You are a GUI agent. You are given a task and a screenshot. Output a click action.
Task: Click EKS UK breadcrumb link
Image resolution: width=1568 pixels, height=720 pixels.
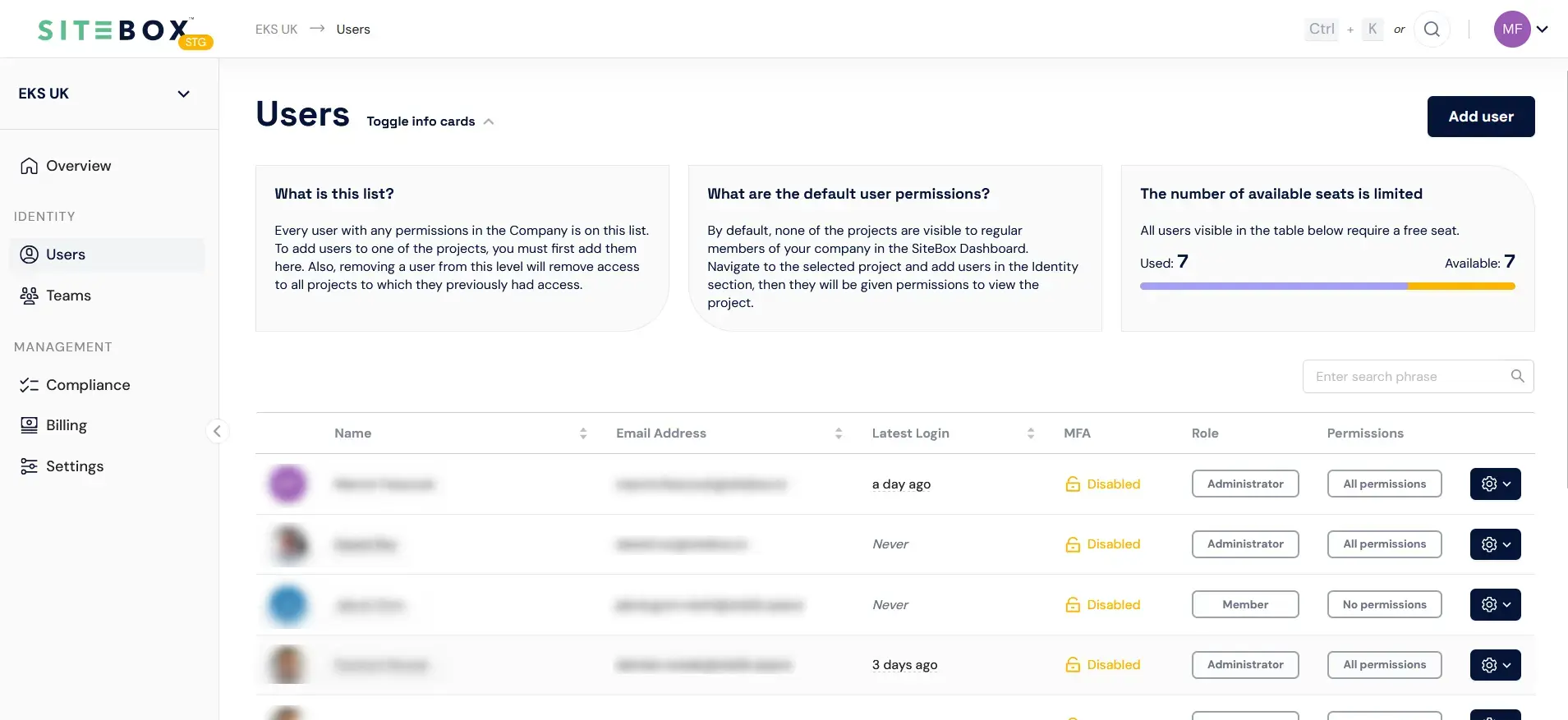[x=276, y=30]
